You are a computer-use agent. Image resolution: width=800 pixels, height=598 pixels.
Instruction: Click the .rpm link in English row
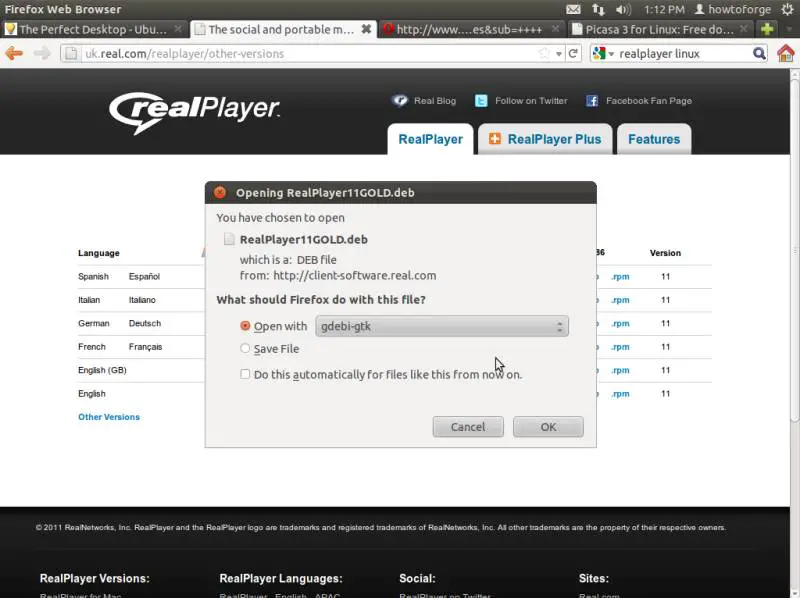[x=620, y=394]
